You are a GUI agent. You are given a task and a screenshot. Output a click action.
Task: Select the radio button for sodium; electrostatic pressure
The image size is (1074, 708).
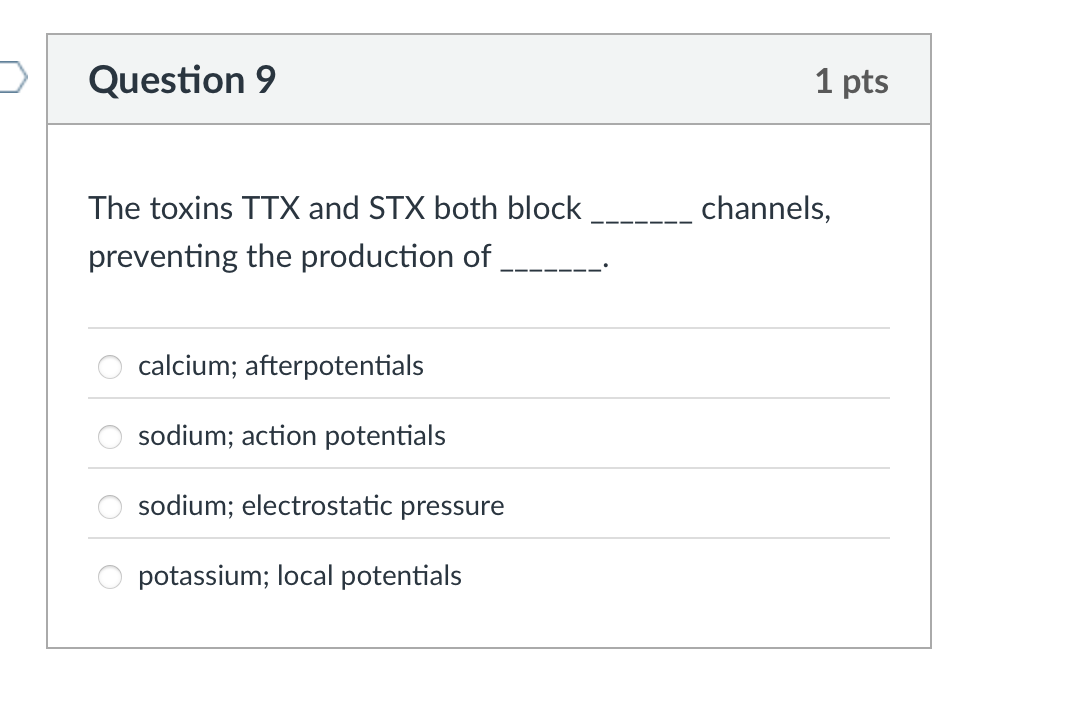click(110, 507)
